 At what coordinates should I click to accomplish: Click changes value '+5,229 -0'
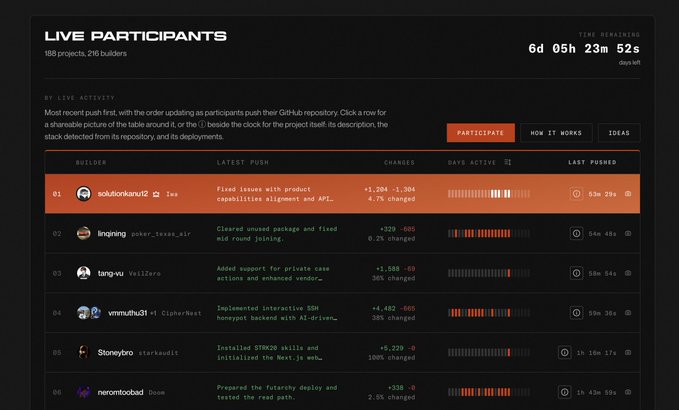(x=398, y=348)
